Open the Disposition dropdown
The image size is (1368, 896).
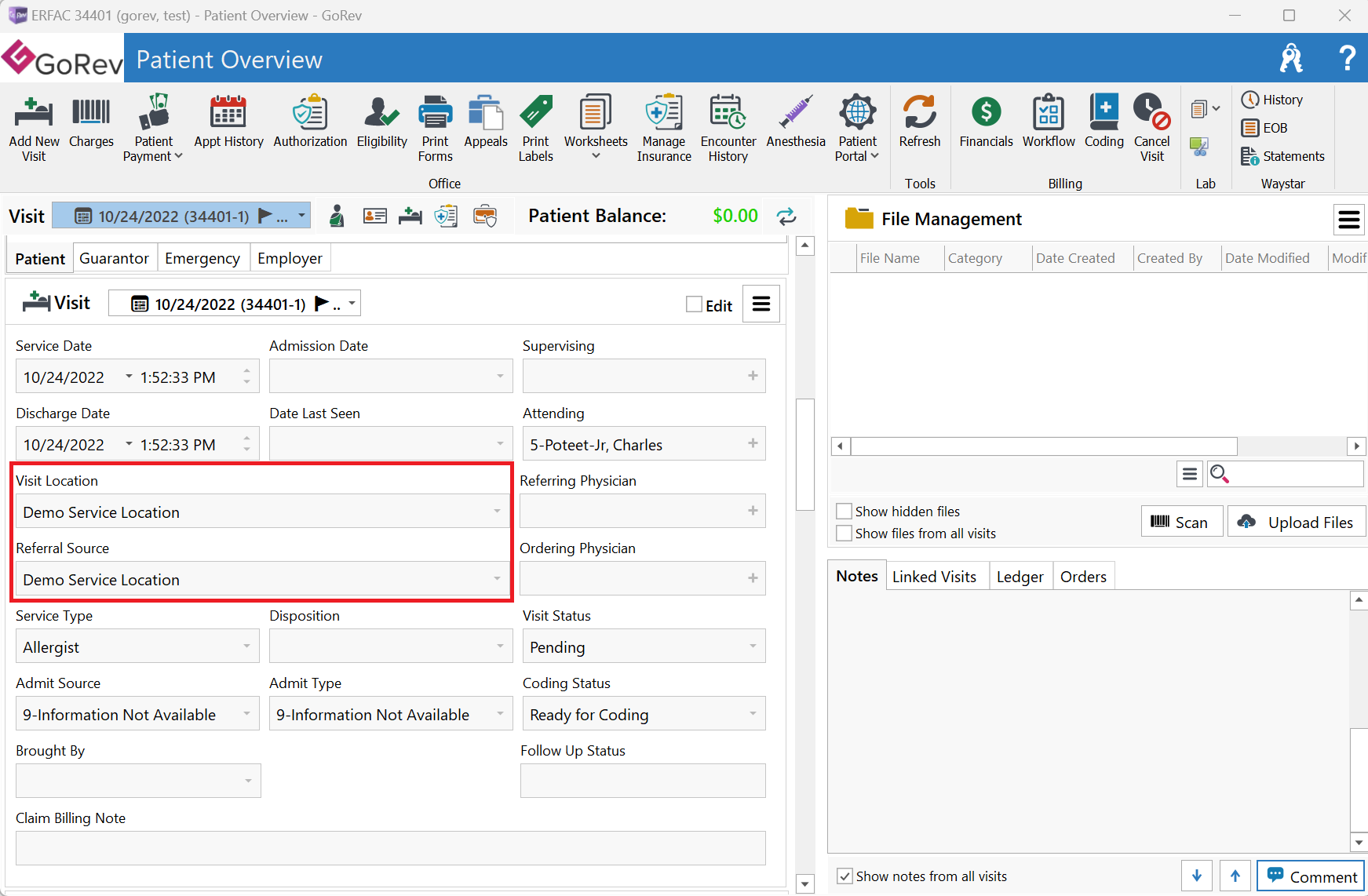[500, 647]
